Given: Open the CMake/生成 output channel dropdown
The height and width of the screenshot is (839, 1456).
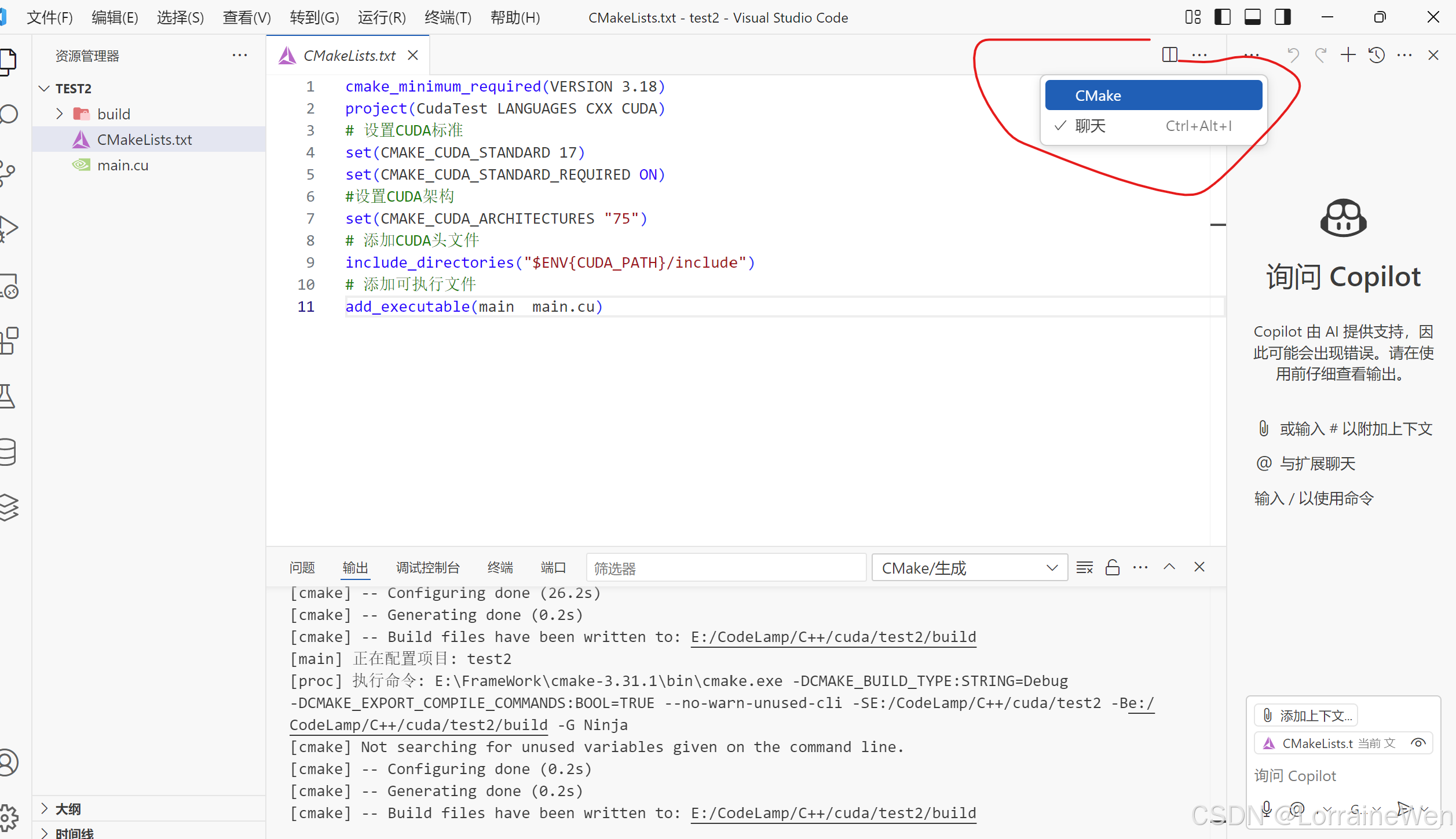Looking at the screenshot, I should (970, 568).
